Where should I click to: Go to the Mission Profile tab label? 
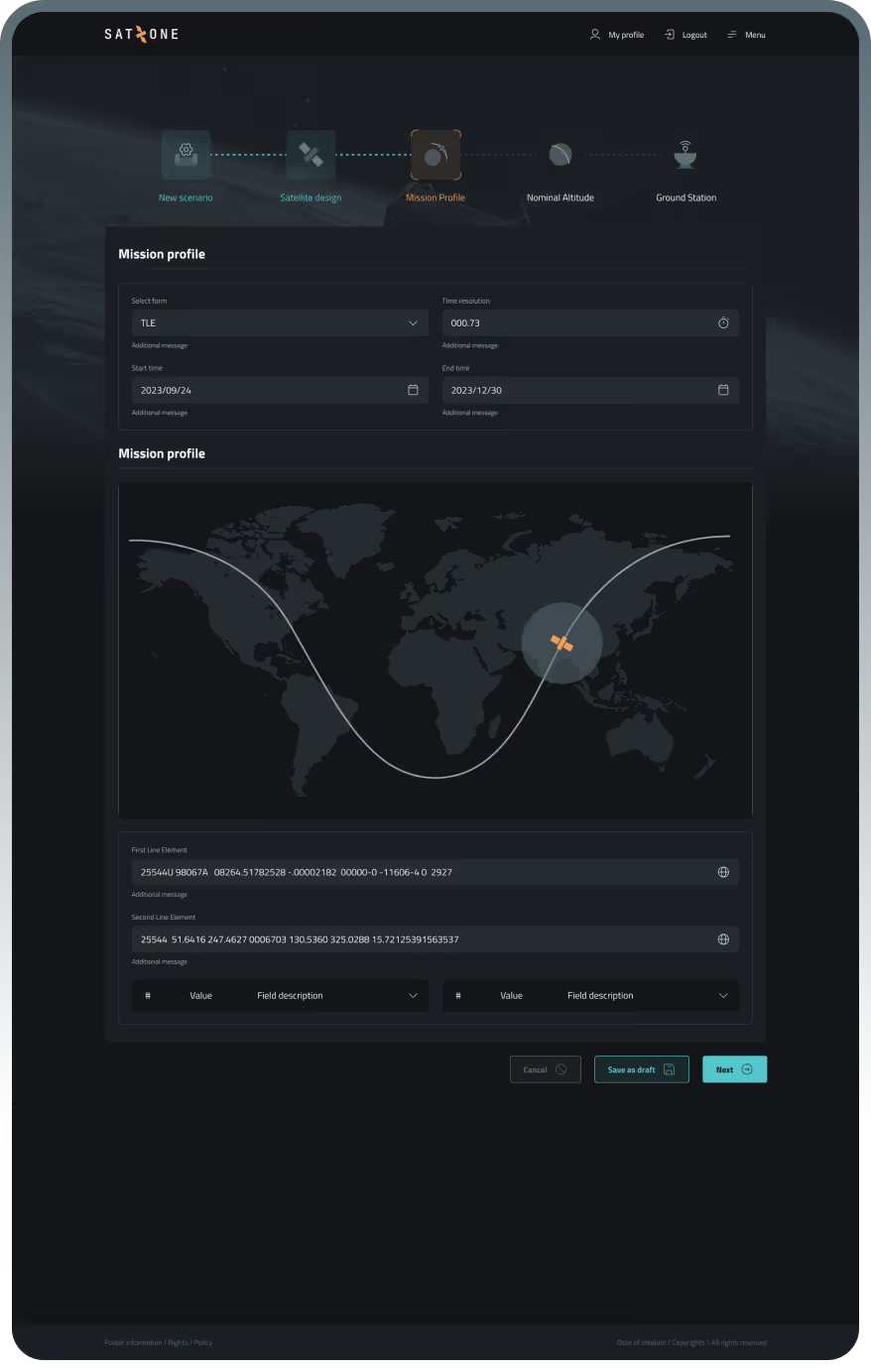(435, 197)
